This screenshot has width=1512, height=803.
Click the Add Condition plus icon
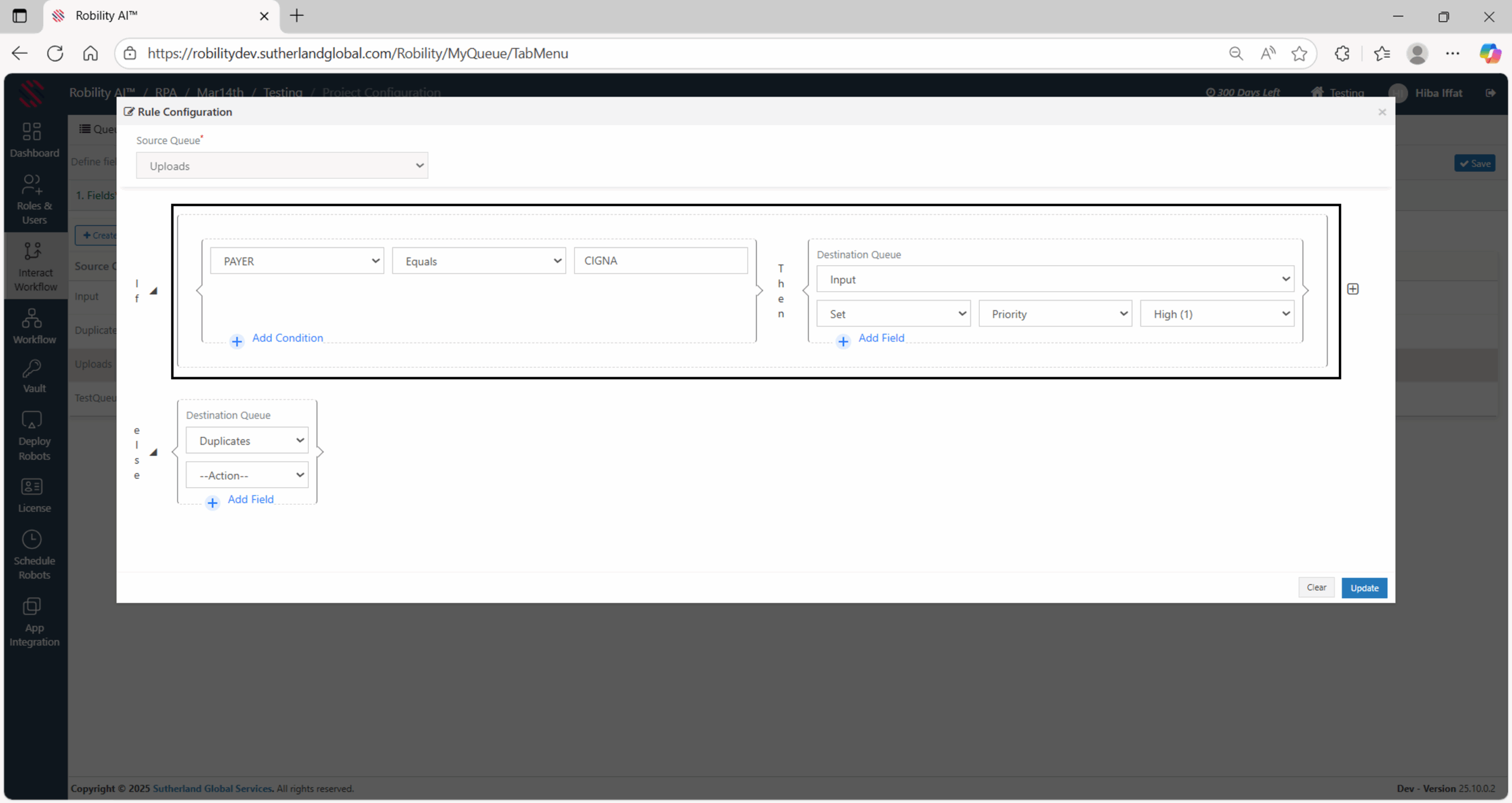[237, 341]
